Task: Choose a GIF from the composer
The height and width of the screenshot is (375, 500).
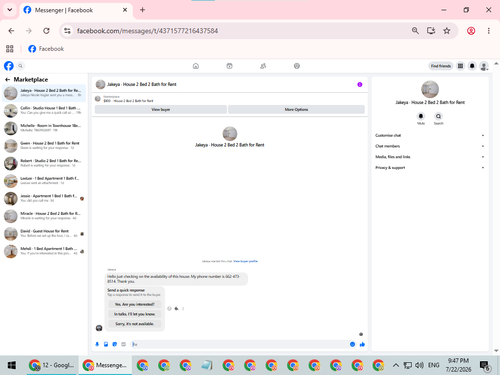Action: coord(123,344)
